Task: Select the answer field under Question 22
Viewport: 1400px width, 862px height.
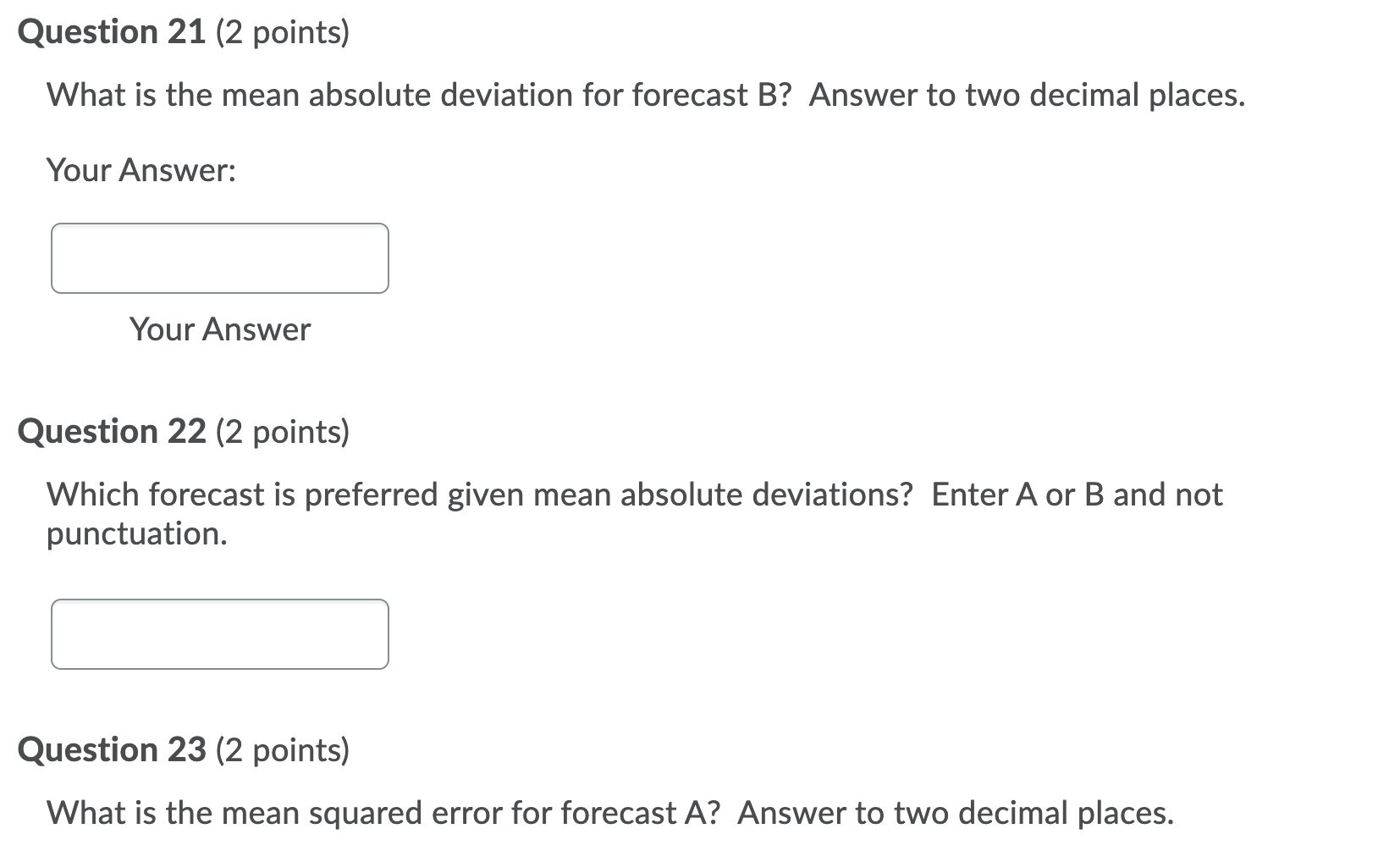Action: (219, 633)
